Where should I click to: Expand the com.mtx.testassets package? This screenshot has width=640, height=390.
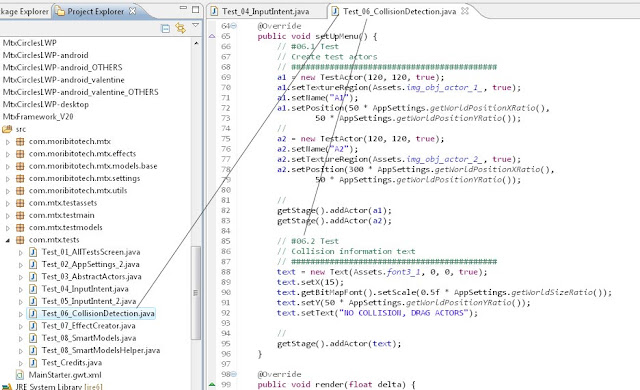click(x=8, y=204)
